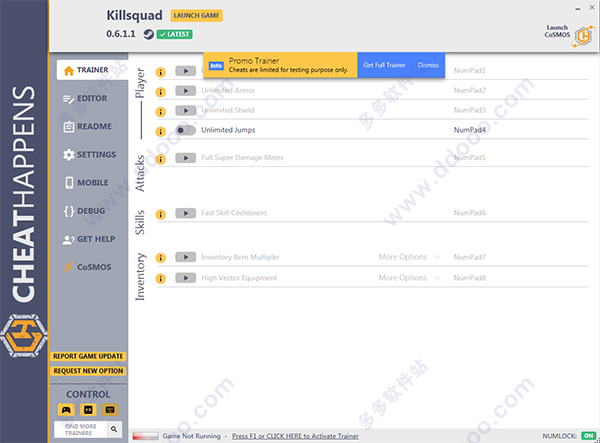The image size is (600, 443).
Task: Select gamepad control mode icon
Action: tap(66, 410)
